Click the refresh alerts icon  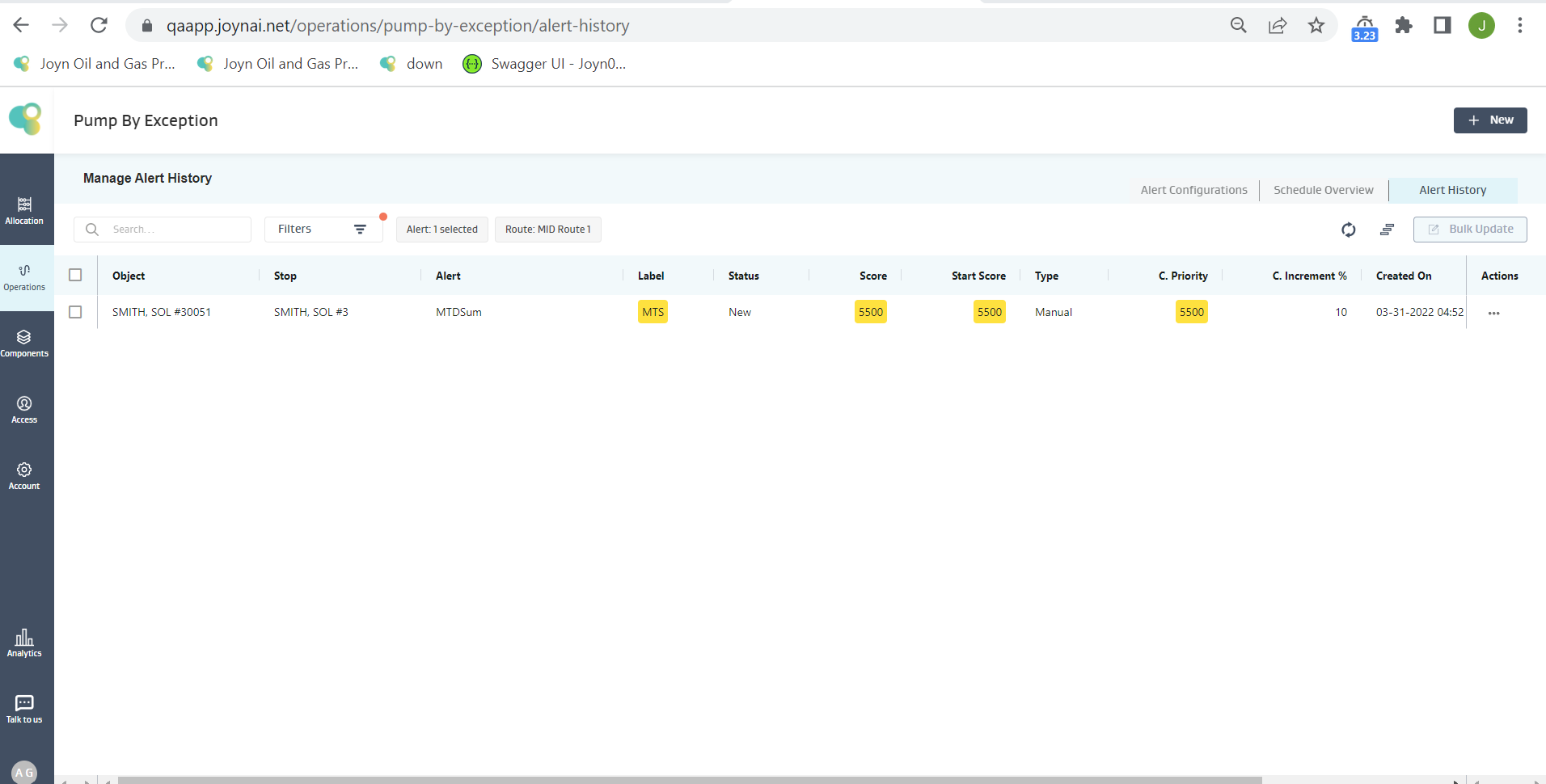point(1348,230)
